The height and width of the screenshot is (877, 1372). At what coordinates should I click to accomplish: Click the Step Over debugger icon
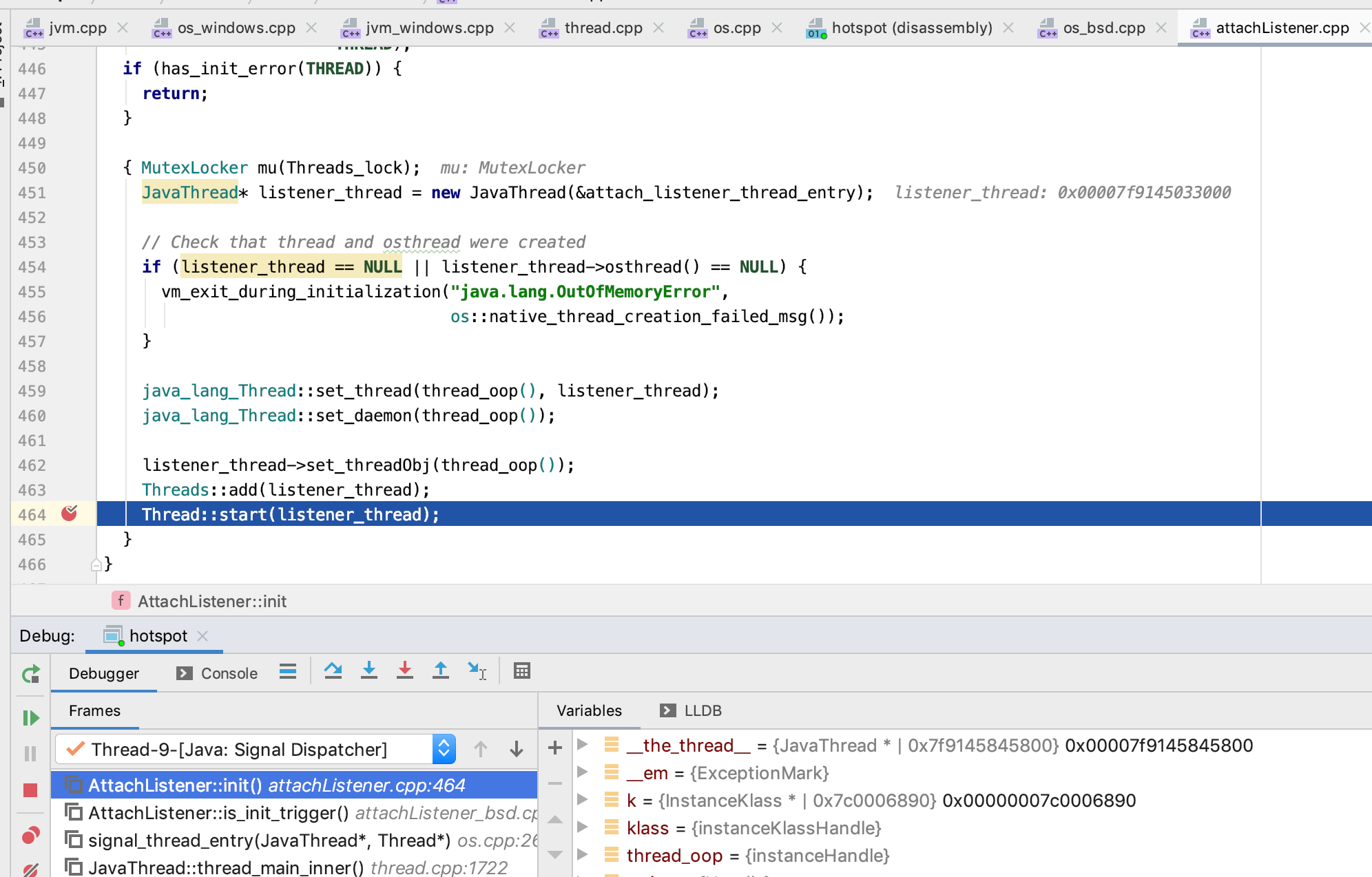point(333,671)
